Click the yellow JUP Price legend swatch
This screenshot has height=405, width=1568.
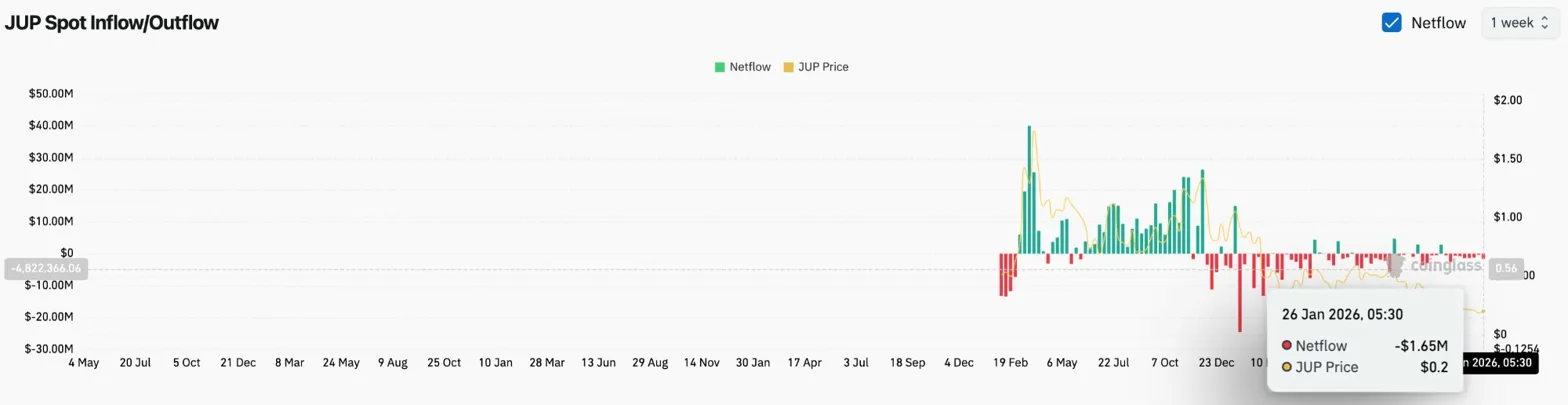tap(787, 67)
